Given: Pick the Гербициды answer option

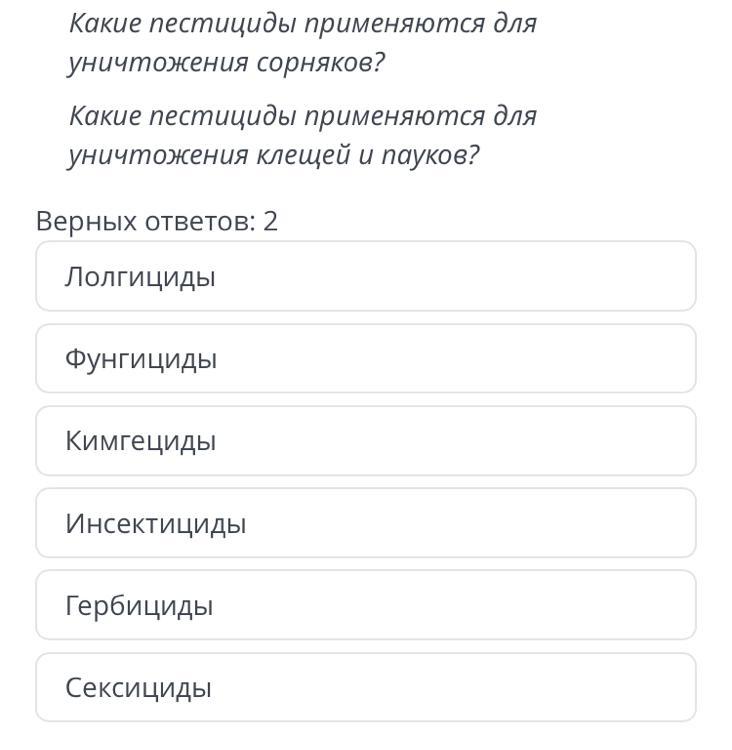Looking at the screenshot, I should coord(365,605).
